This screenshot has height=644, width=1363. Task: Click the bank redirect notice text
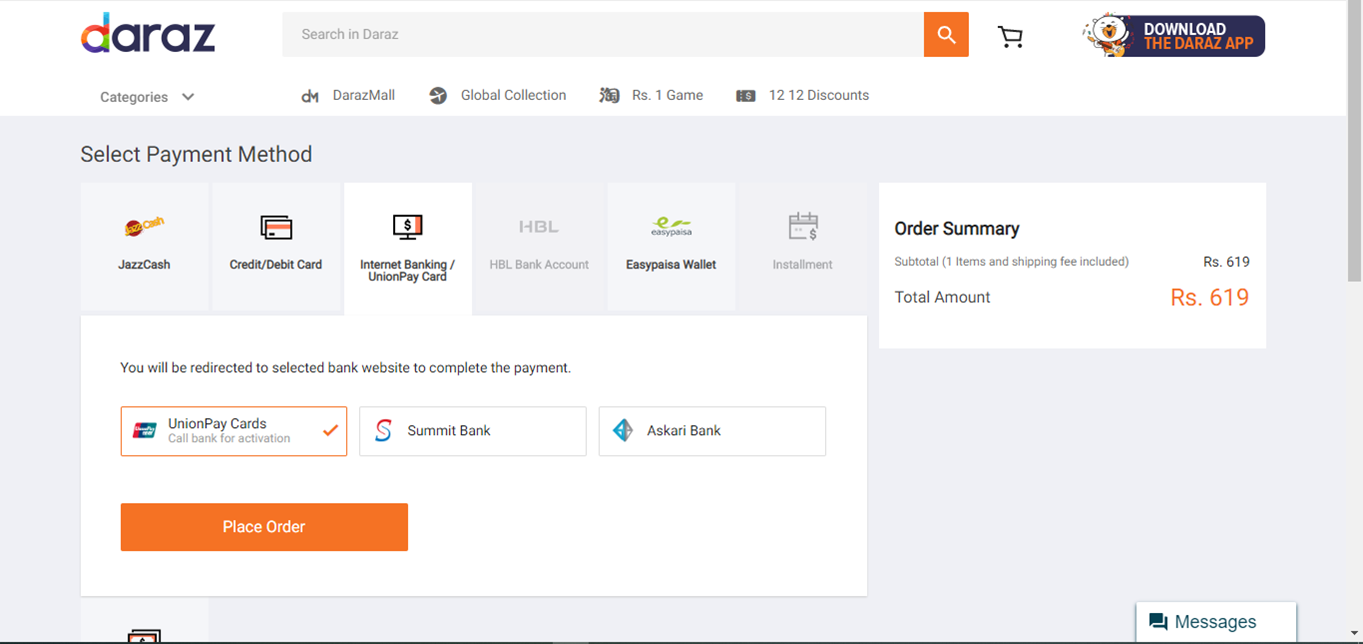pos(346,368)
